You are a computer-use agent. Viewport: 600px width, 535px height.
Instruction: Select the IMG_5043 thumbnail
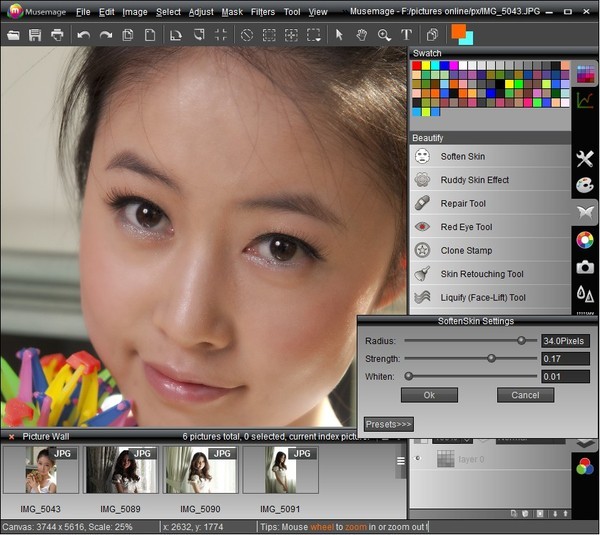pos(41,470)
